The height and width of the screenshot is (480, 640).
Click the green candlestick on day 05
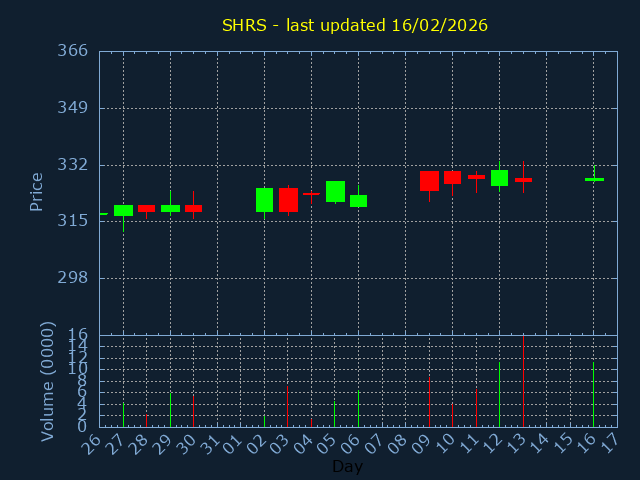335,192
